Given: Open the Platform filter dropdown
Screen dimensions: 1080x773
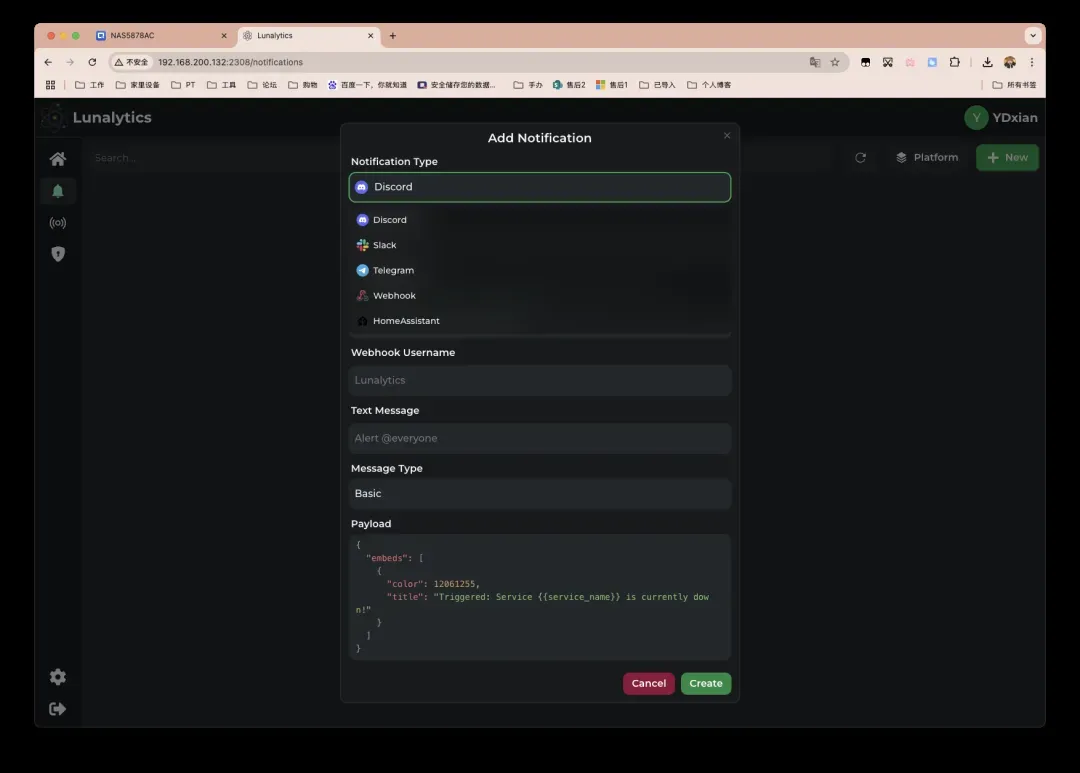Looking at the screenshot, I should 926,158.
